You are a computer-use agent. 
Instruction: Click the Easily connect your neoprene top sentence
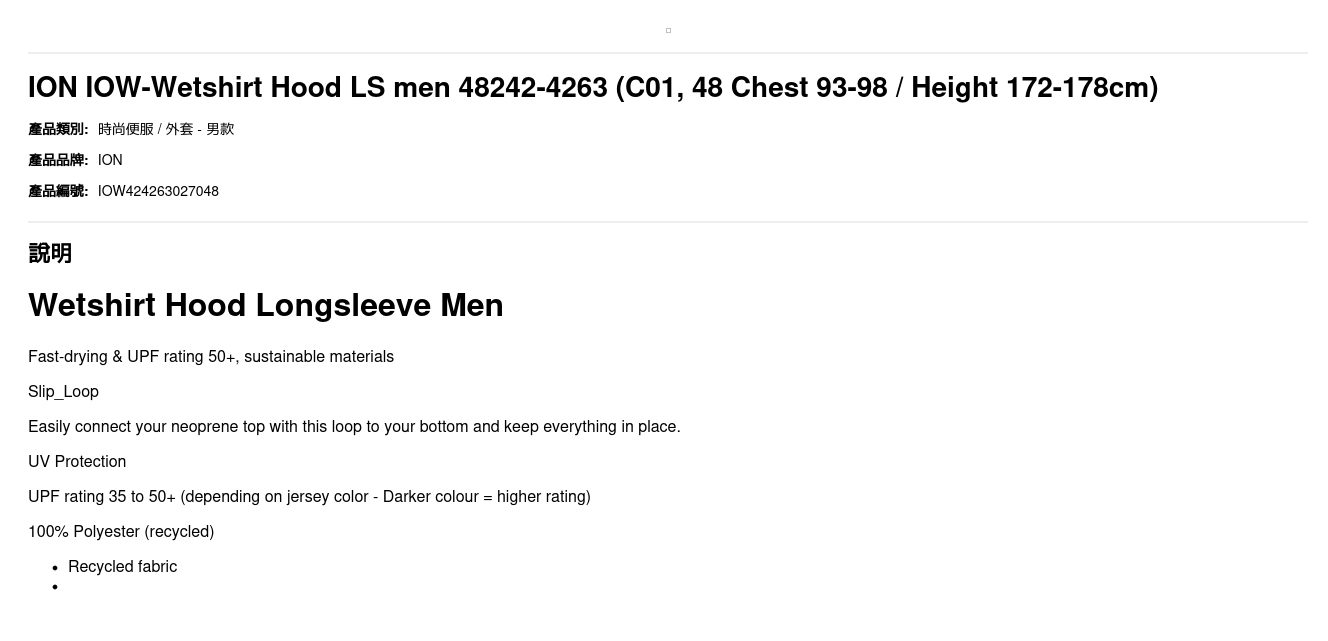point(354,427)
